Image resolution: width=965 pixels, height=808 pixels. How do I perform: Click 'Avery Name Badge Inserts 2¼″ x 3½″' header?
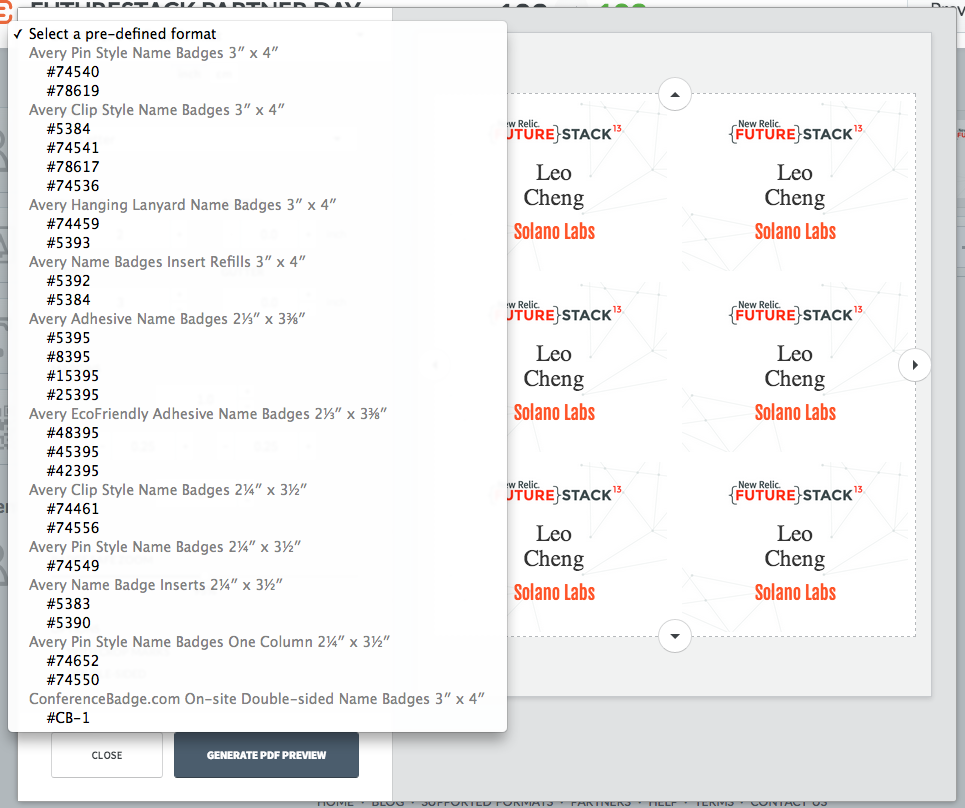click(x=155, y=585)
